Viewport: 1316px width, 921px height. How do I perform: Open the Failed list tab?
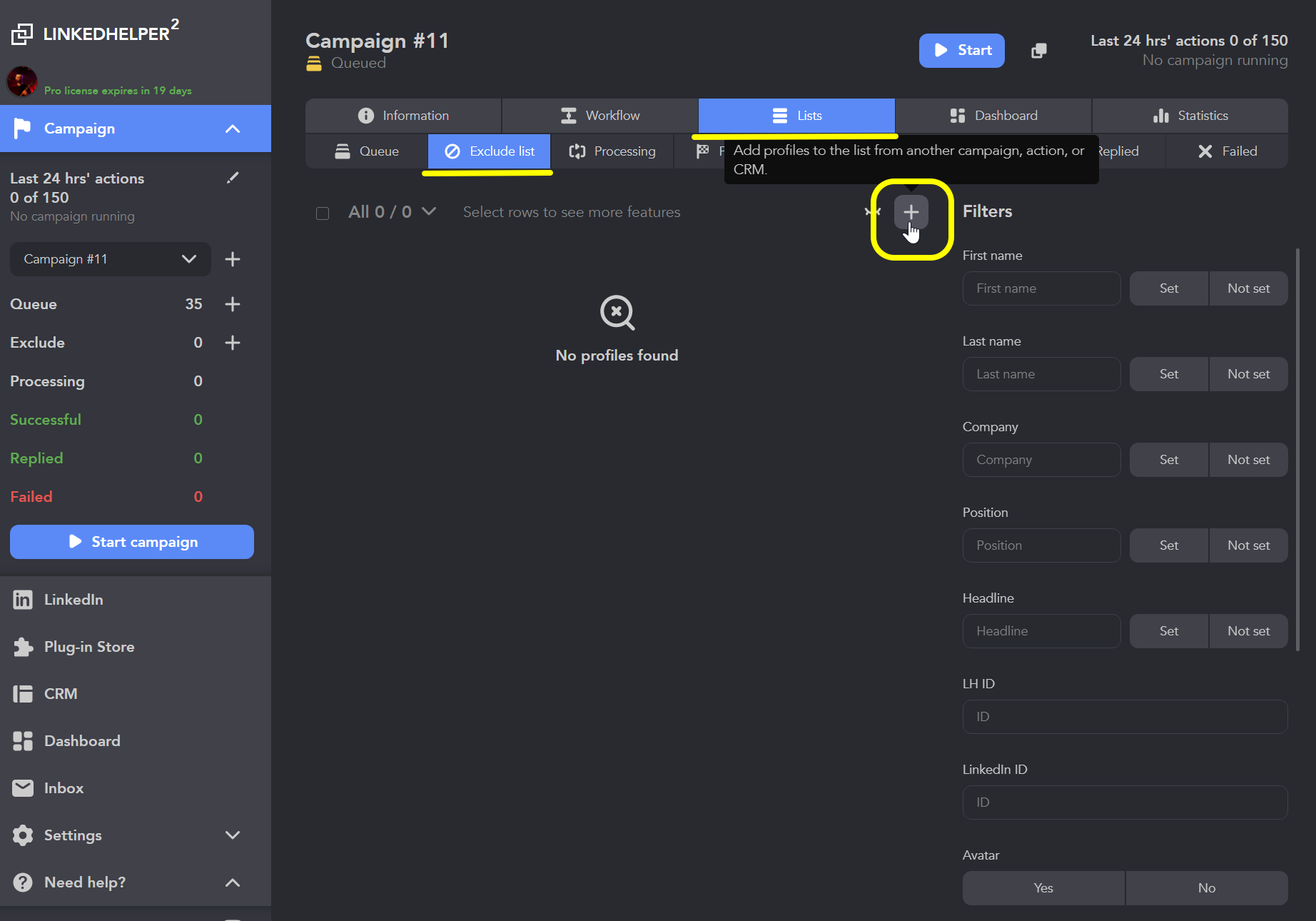click(x=1228, y=151)
